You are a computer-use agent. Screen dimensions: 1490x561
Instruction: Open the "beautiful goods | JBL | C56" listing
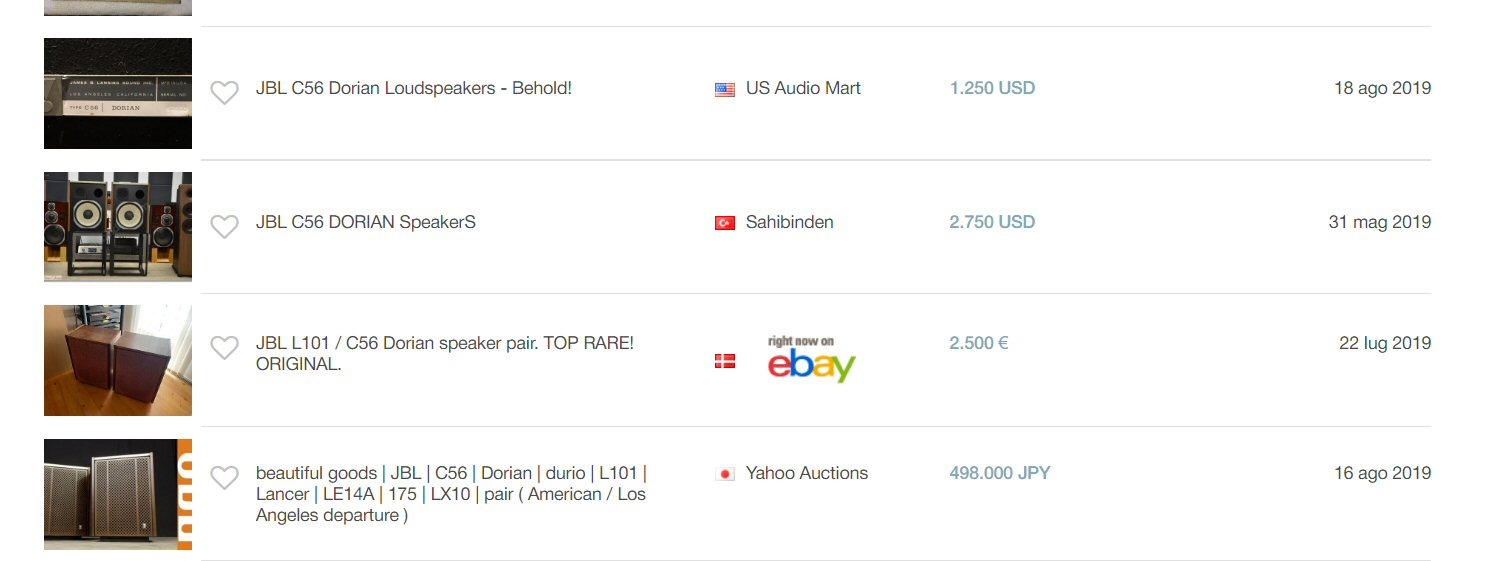point(450,494)
